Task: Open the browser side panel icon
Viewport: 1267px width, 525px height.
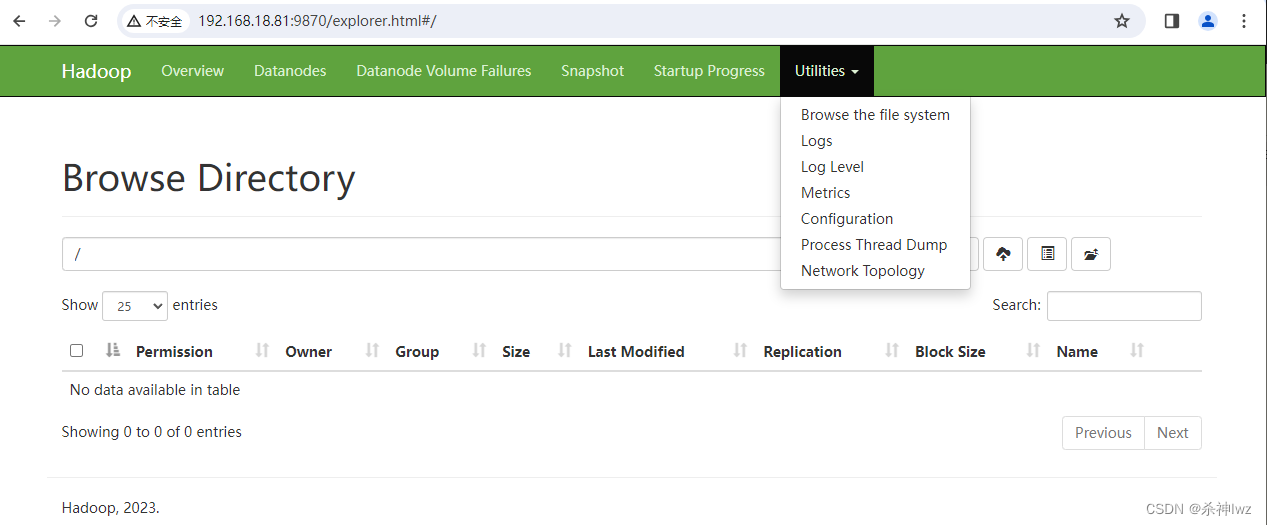Action: pyautogui.click(x=1172, y=21)
